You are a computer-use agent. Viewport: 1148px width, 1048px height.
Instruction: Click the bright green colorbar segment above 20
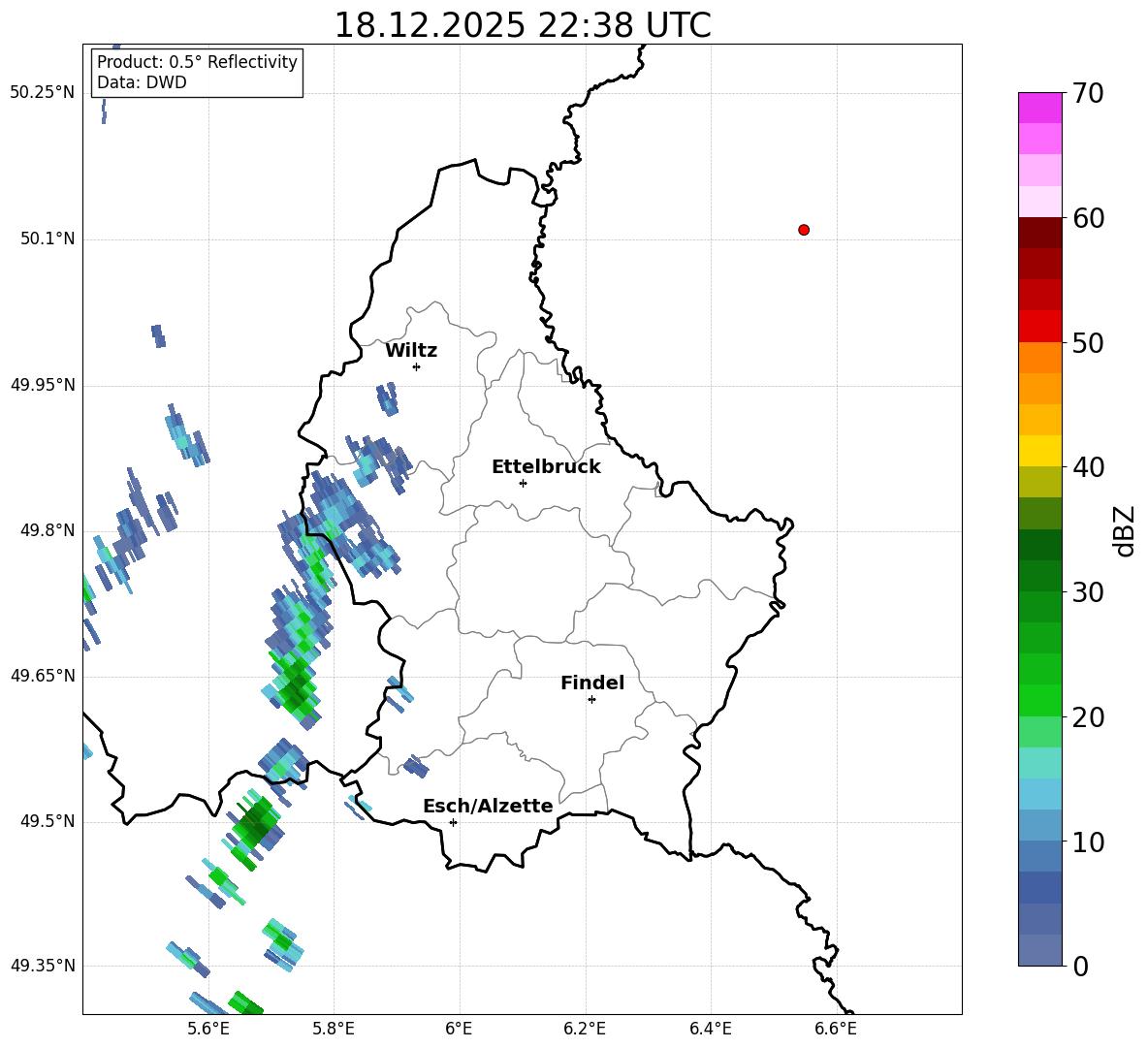tap(1039, 700)
